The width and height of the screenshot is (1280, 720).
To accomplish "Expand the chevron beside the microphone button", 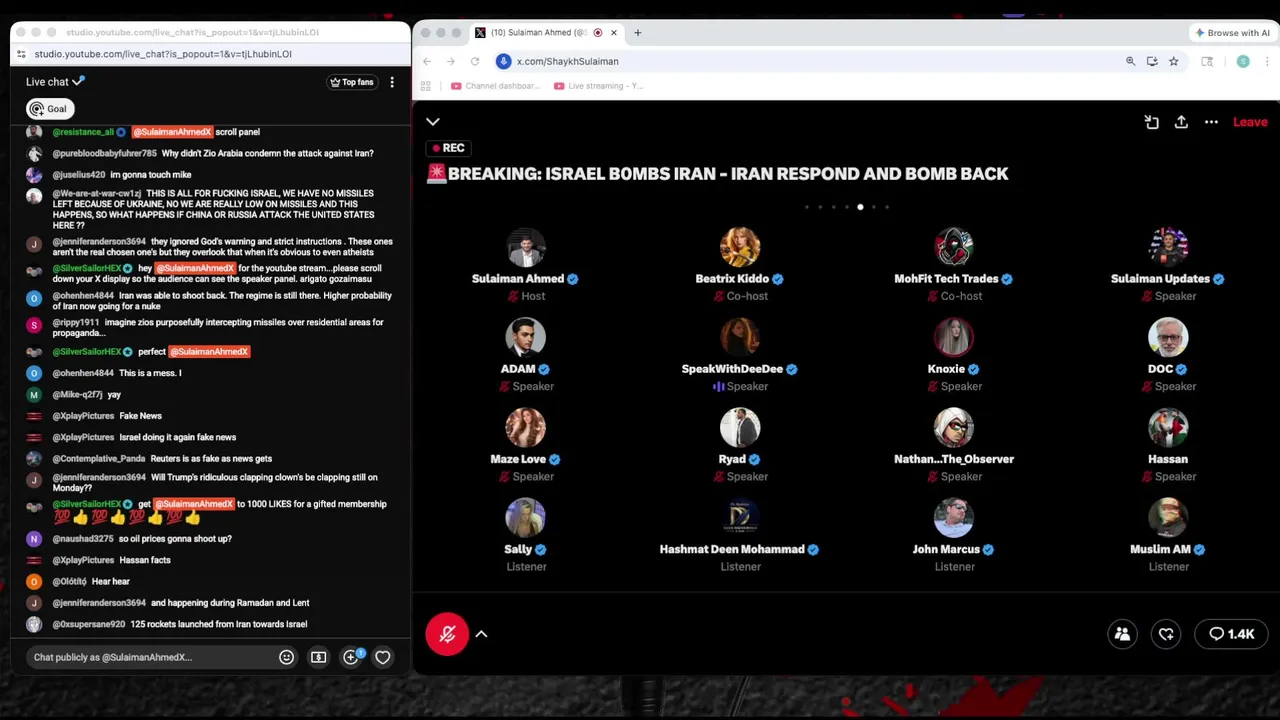I will pos(481,634).
